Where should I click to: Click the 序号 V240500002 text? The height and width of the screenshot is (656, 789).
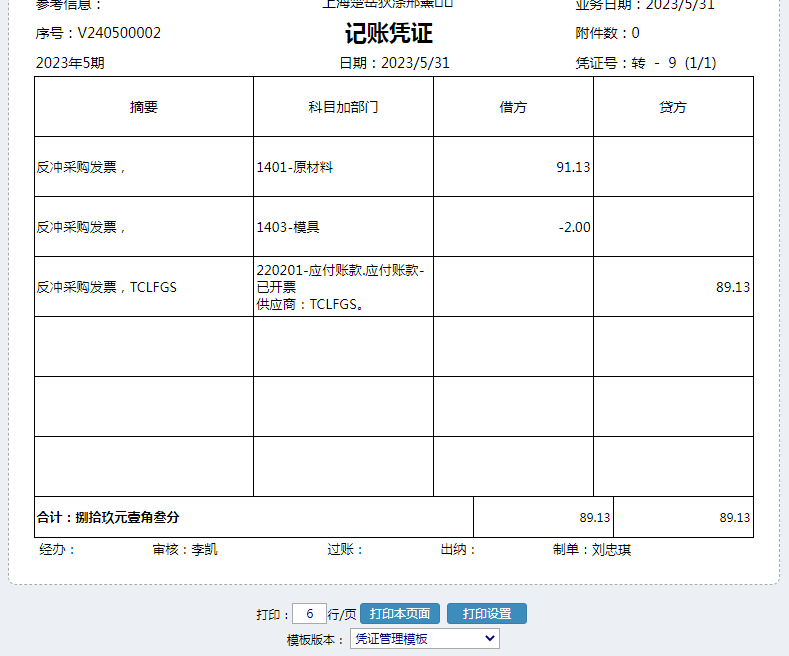[98, 33]
